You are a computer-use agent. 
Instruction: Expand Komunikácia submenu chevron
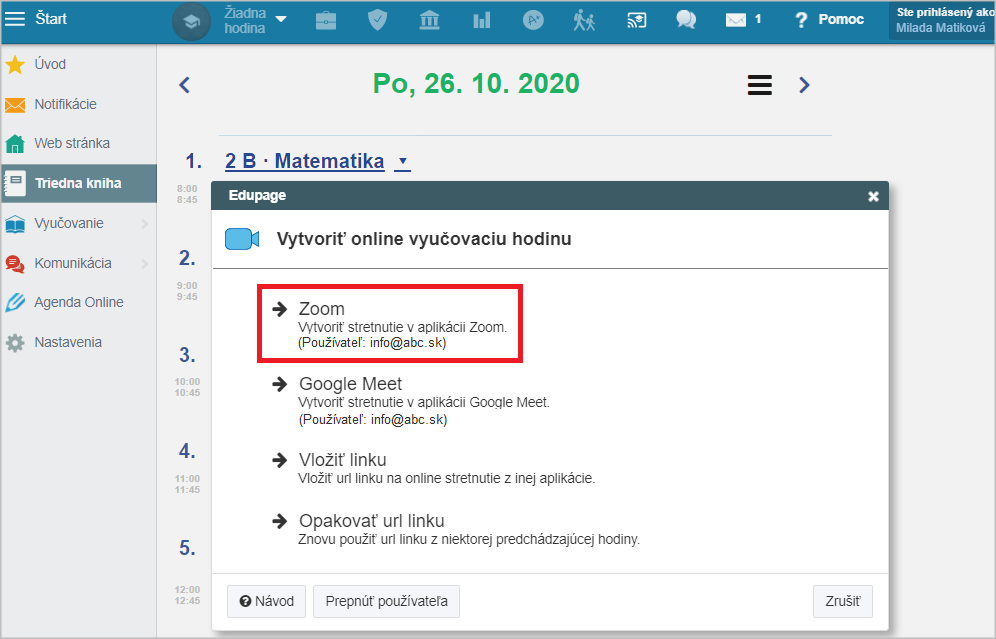click(x=145, y=264)
